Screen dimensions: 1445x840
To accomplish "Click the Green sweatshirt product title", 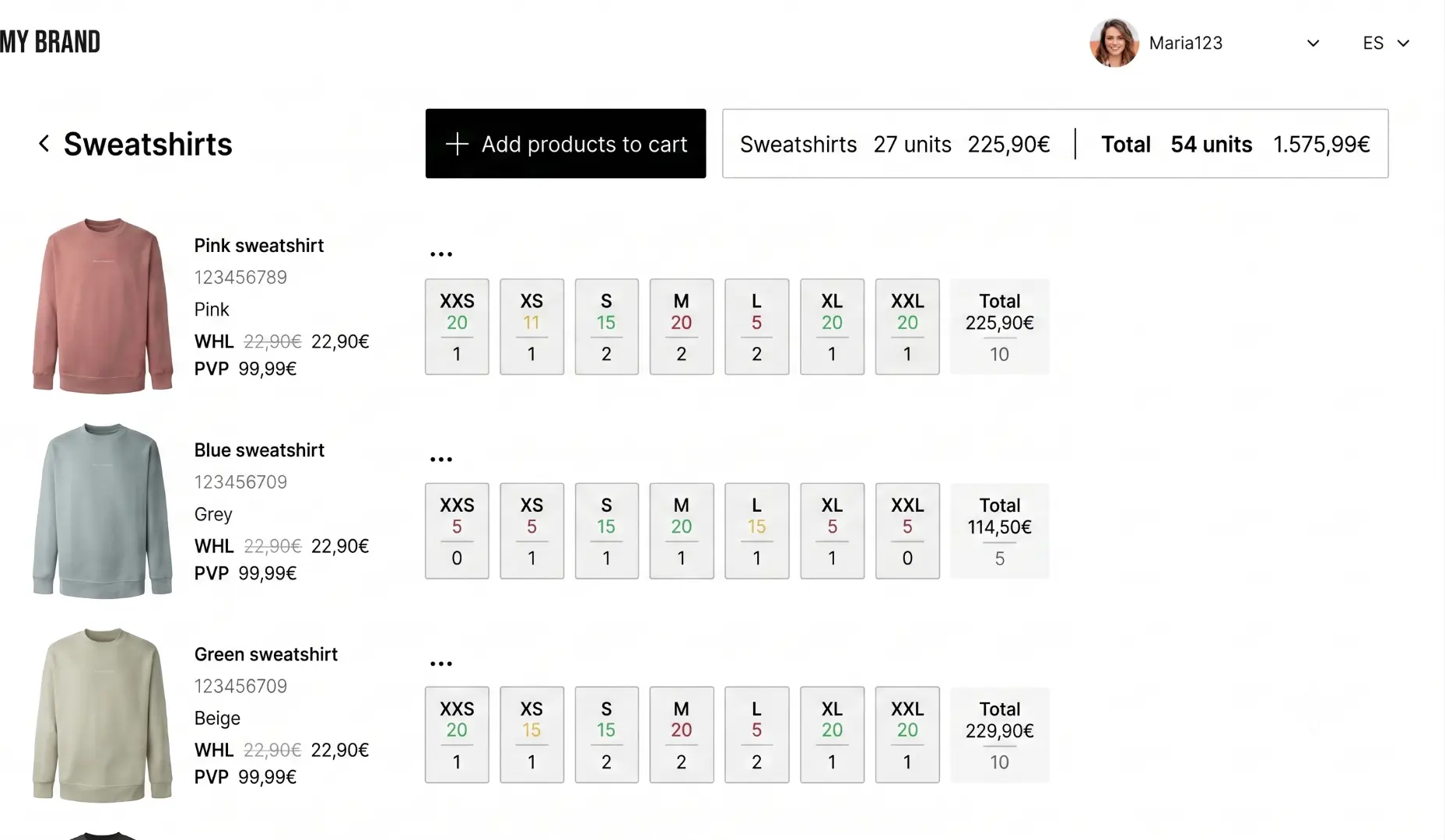I will pyautogui.click(x=266, y=655).
